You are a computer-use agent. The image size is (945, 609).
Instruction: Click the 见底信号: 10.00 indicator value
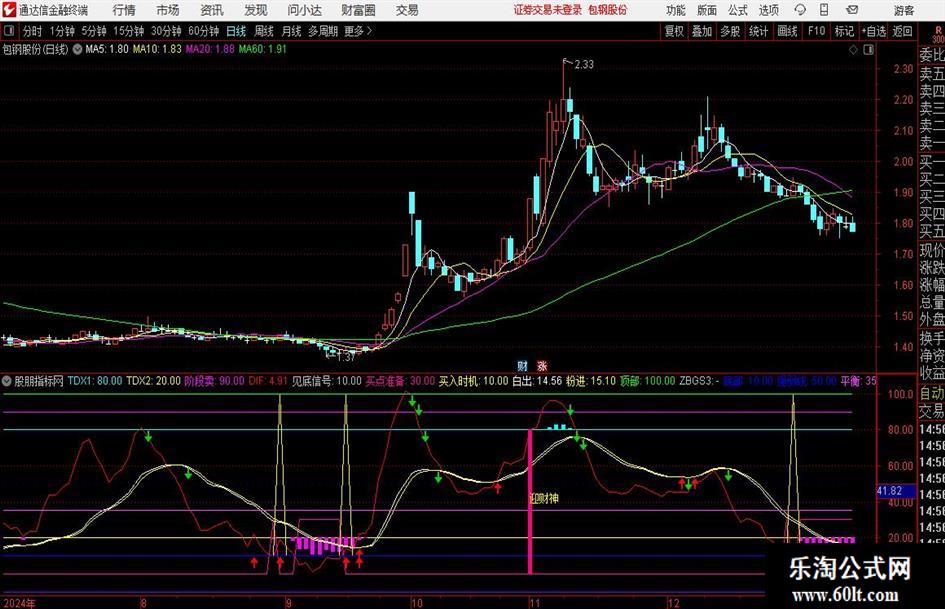327,381
